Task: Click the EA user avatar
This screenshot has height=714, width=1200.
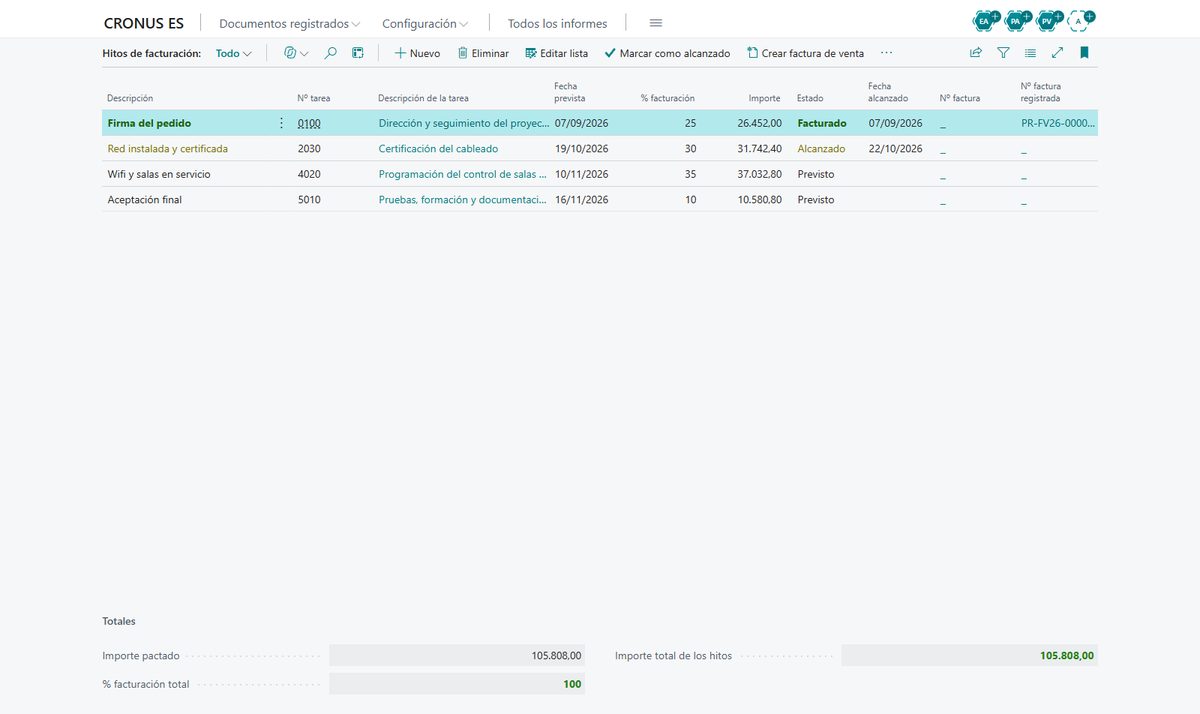Action: click(985, 20)
